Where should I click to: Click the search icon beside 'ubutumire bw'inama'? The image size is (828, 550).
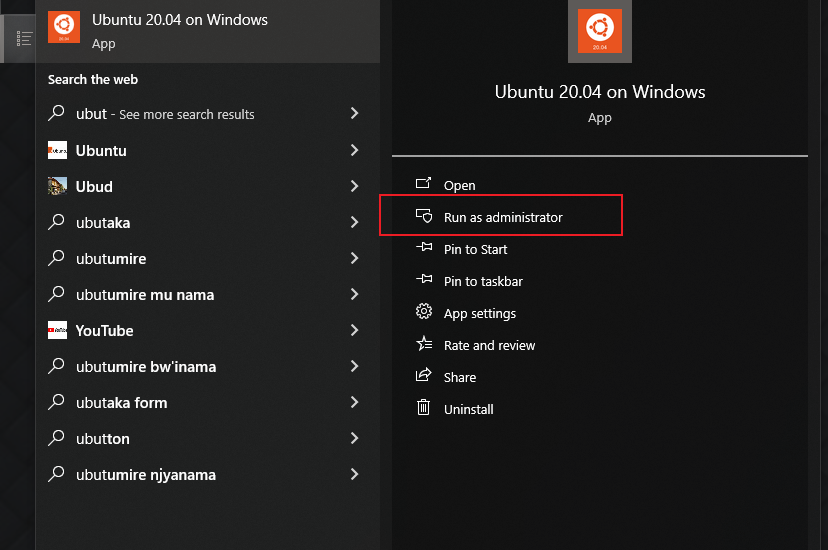(57, 366)
